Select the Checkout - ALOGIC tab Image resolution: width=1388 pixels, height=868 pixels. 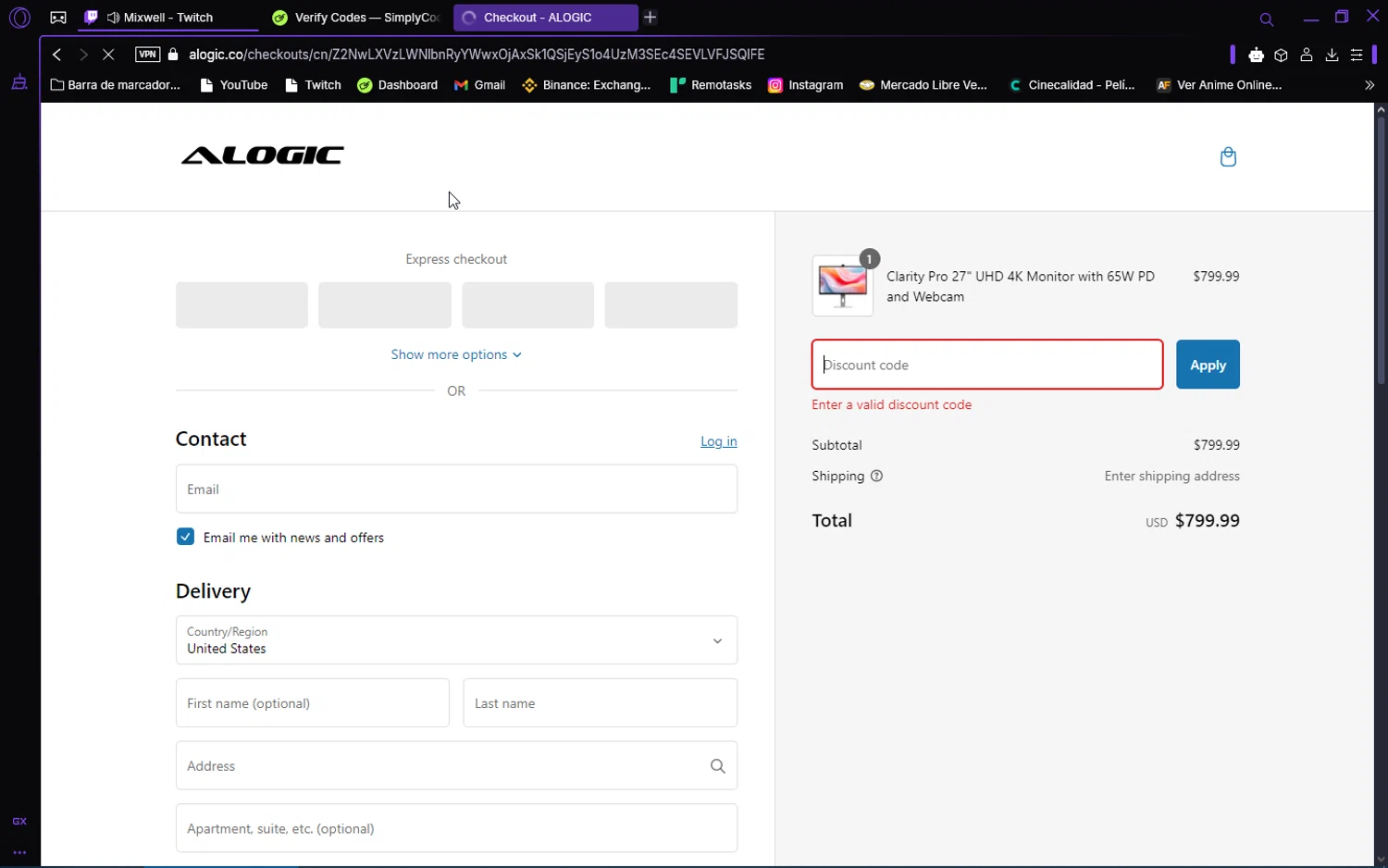click(x=544, y=18)
